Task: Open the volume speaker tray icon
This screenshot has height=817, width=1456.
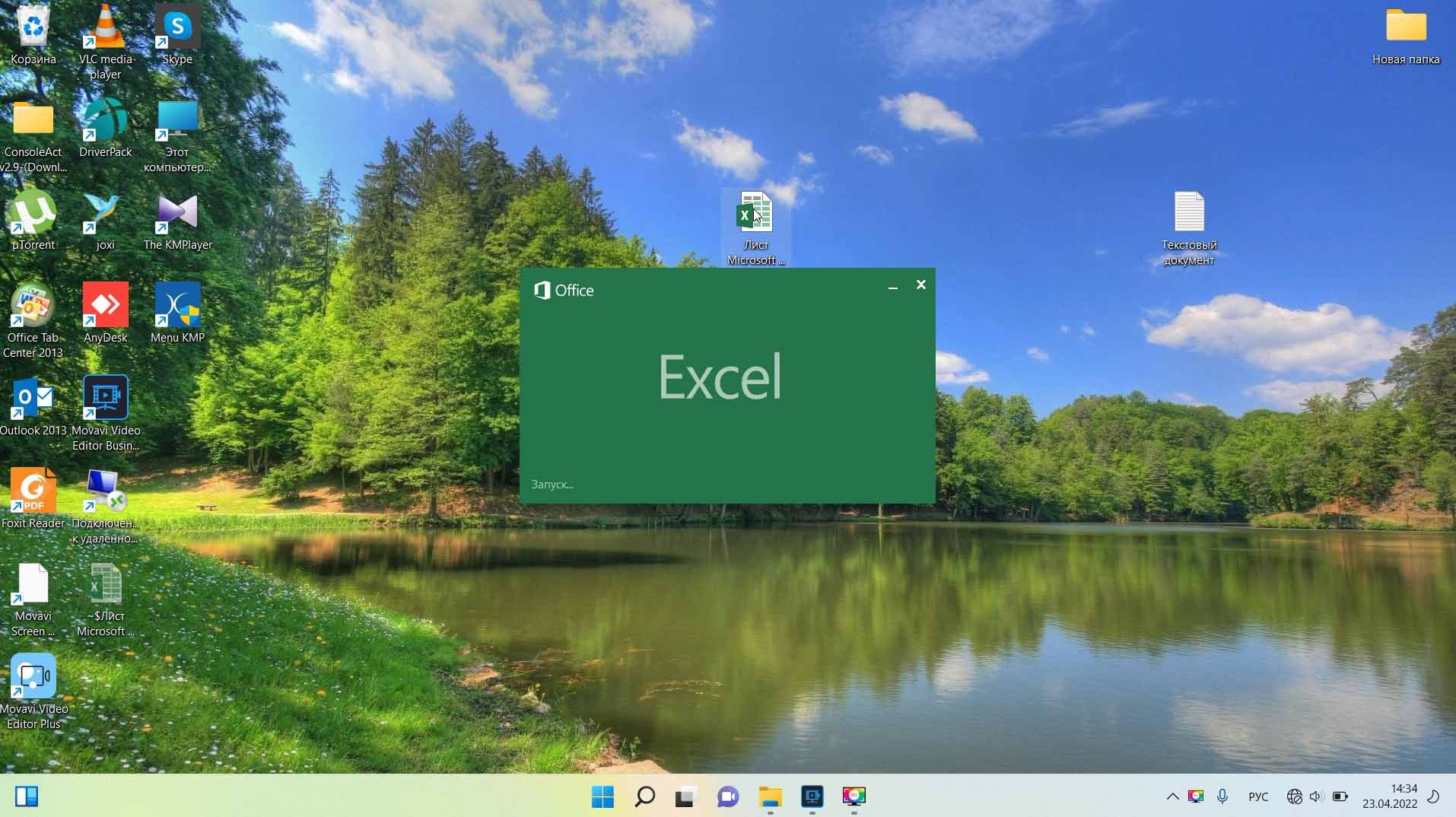Action: click(x=1317, y=796)
